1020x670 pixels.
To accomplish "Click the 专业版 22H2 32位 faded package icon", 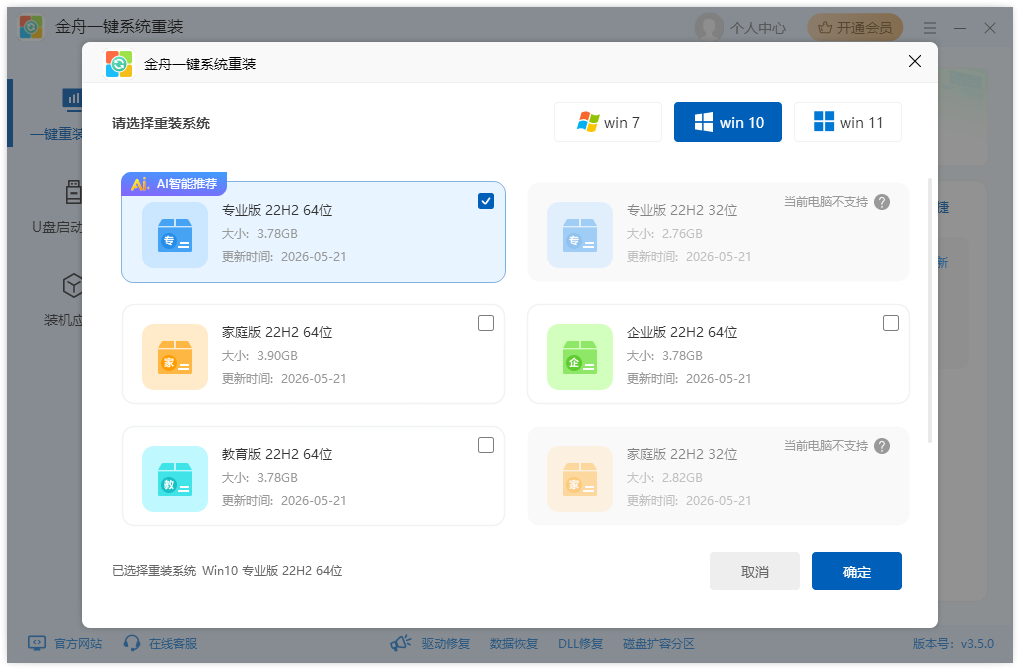I will [580, 235].
